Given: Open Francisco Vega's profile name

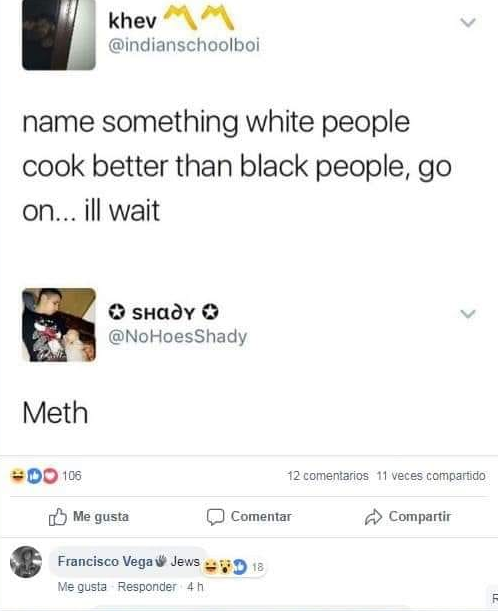Looking at the screenshot, I should click(105, 561).
